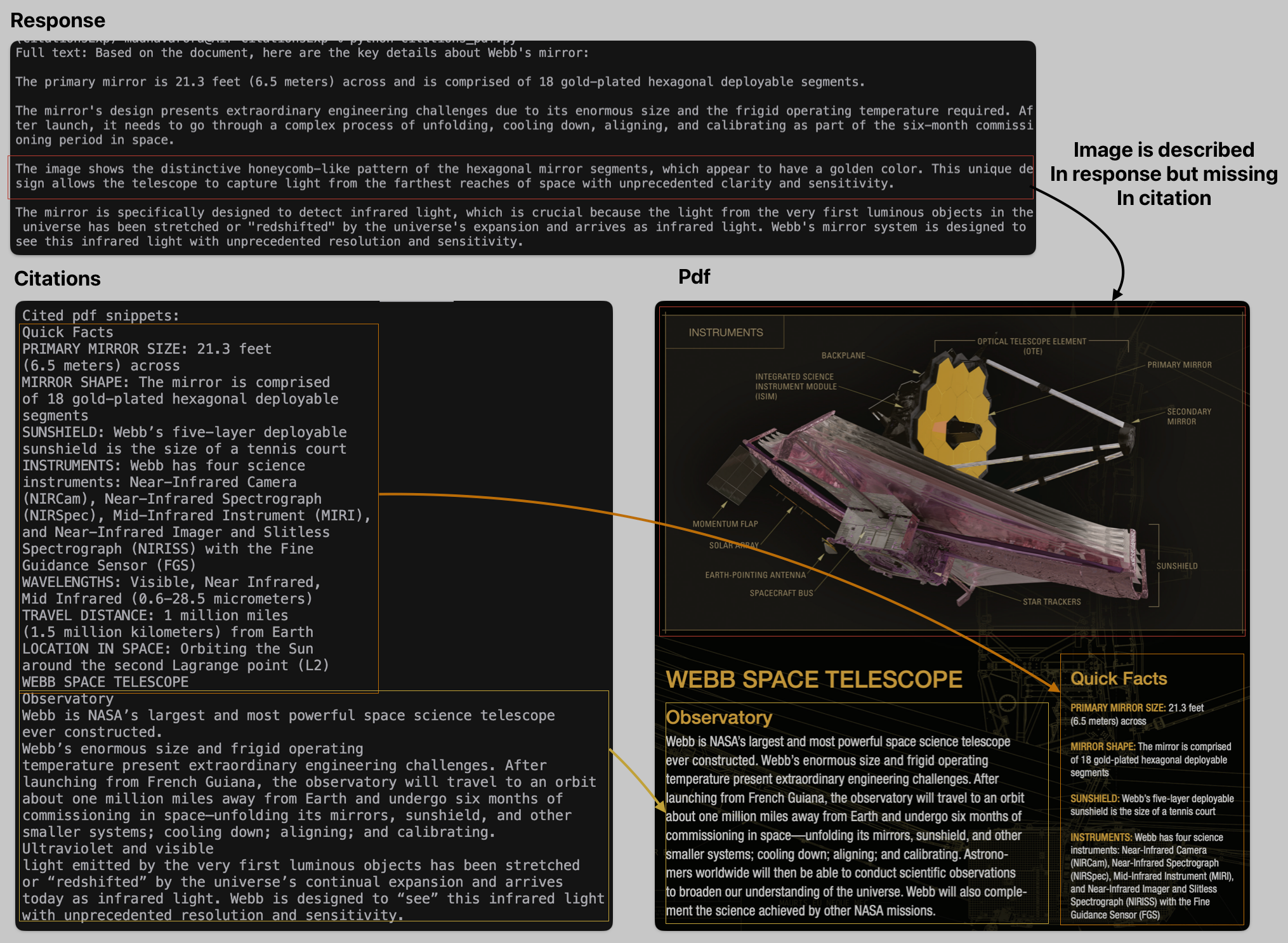Screen dimensions: 1288x943
Task: Click the "Citations" section heading
Action: coord(57,279)
